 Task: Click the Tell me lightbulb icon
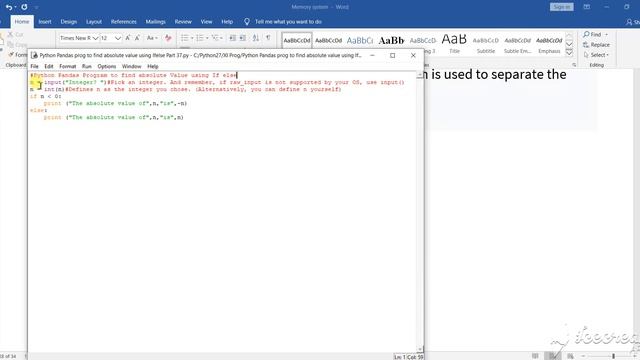247,22
